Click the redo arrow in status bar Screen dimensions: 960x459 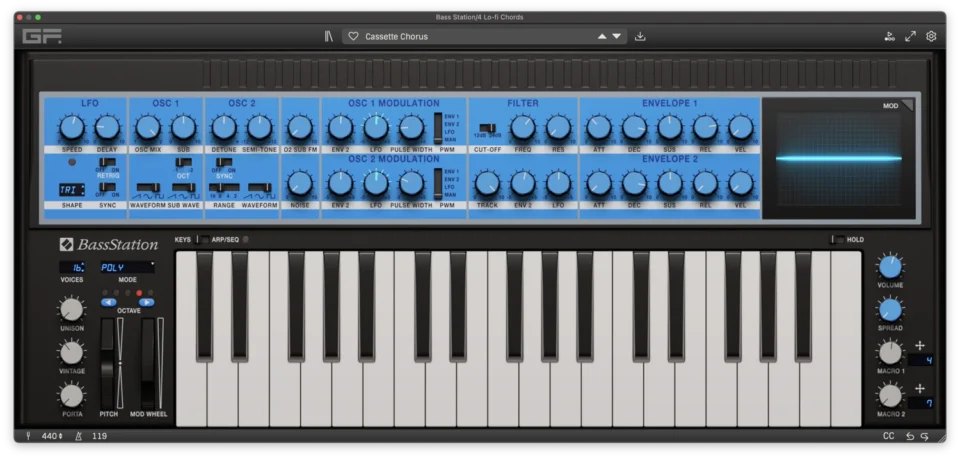point(924,436)
